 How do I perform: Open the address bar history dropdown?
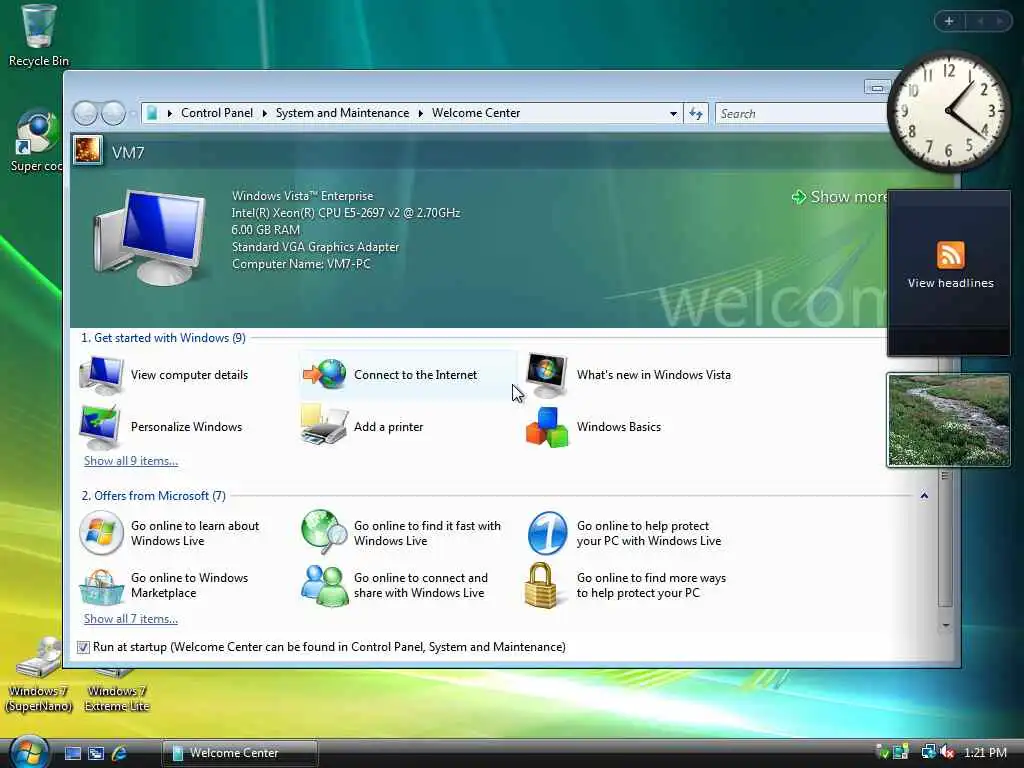pyautogui.click(x=673, y=114)
